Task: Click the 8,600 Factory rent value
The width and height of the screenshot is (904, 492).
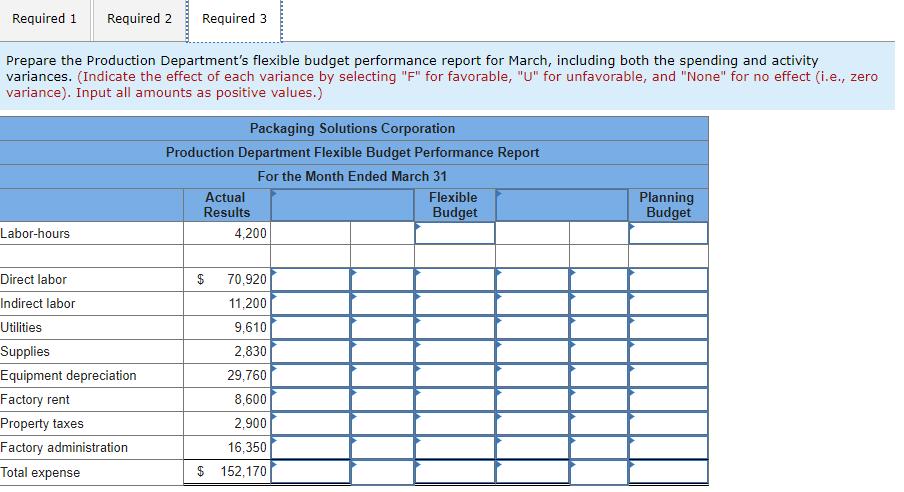Action: (x=250, y=400)
